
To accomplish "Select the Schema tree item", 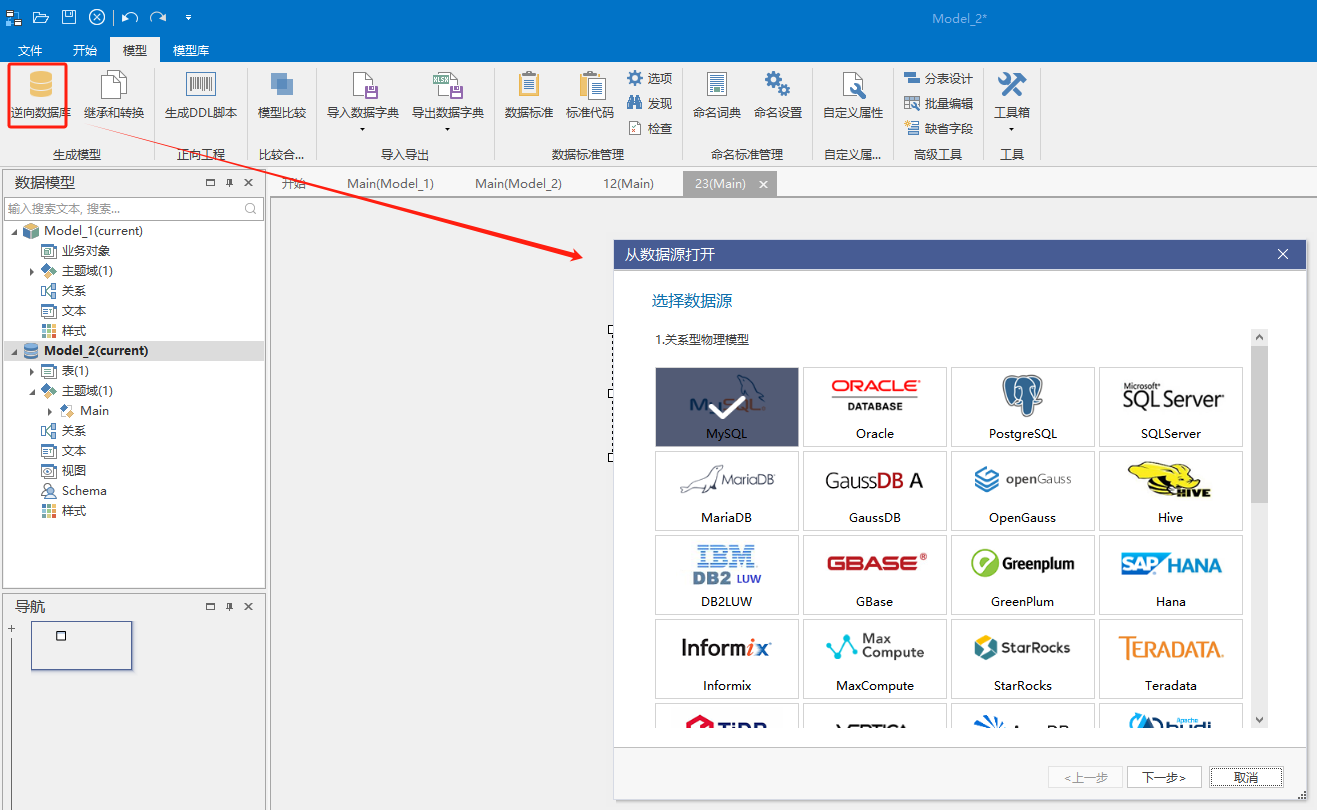I will (x=84, y=491).
